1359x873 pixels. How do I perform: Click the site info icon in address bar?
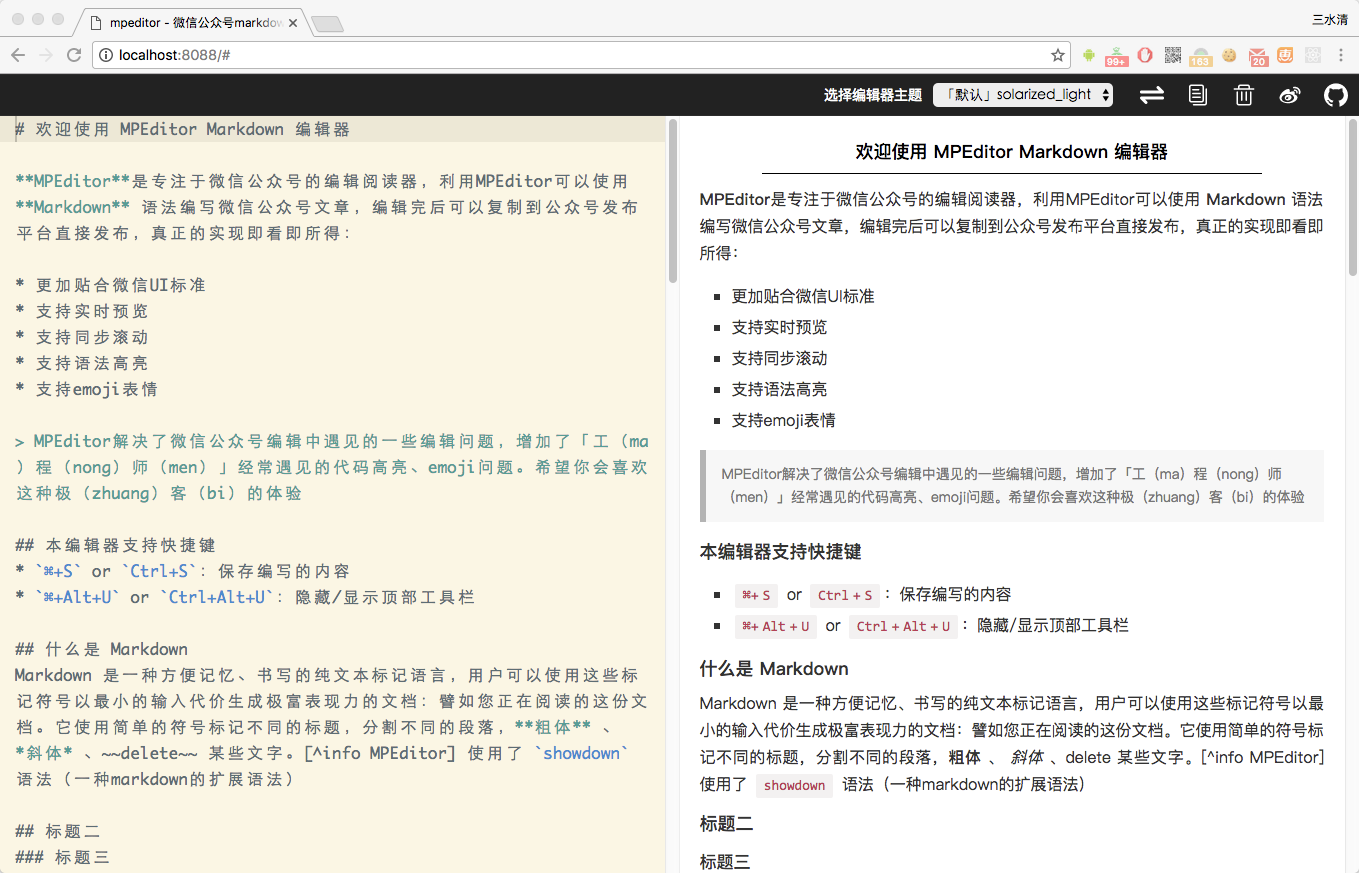(106, 55)
